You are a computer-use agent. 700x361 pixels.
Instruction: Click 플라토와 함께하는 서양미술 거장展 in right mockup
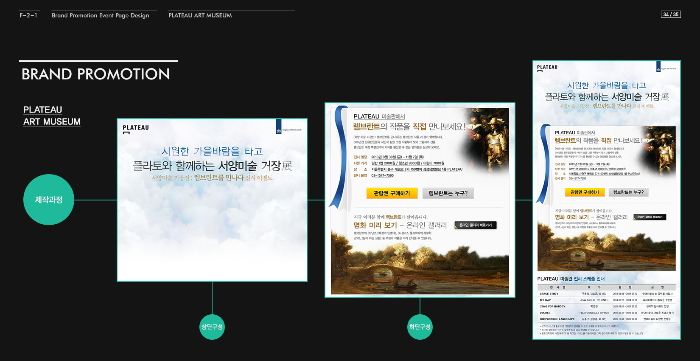[x=607, y=96]
